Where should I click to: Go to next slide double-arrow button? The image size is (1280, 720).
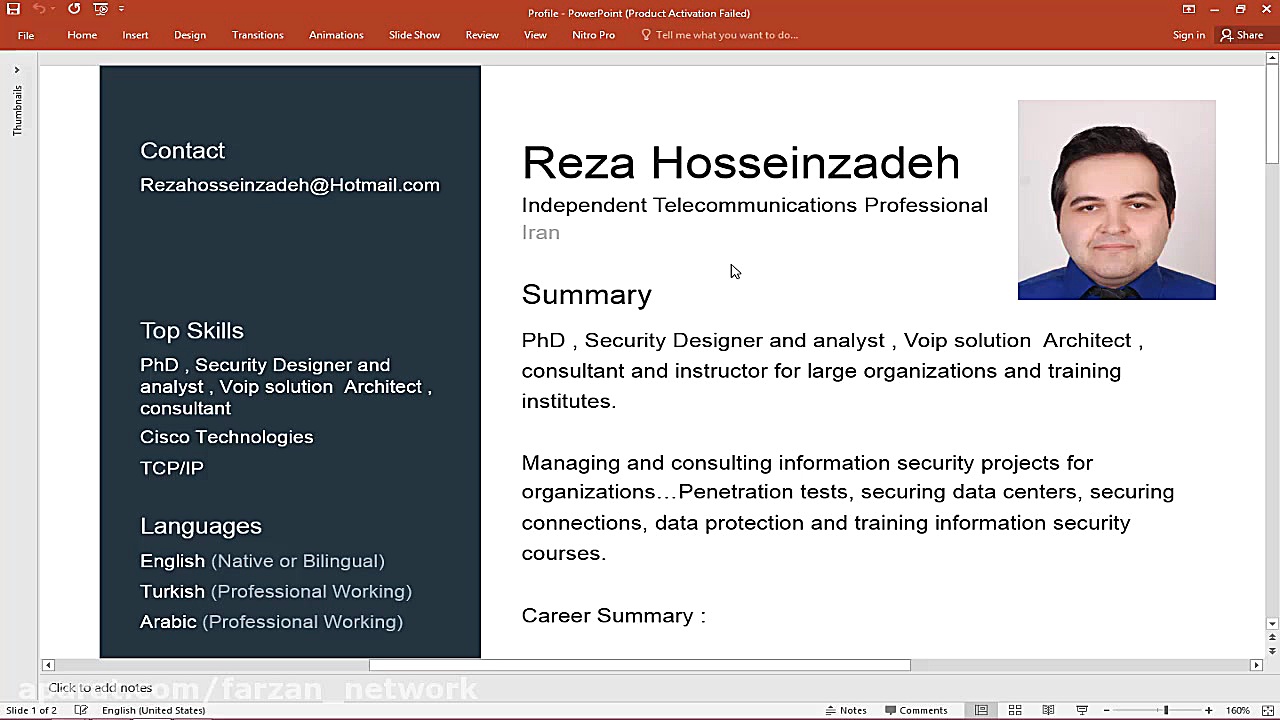click(1272, 651)
